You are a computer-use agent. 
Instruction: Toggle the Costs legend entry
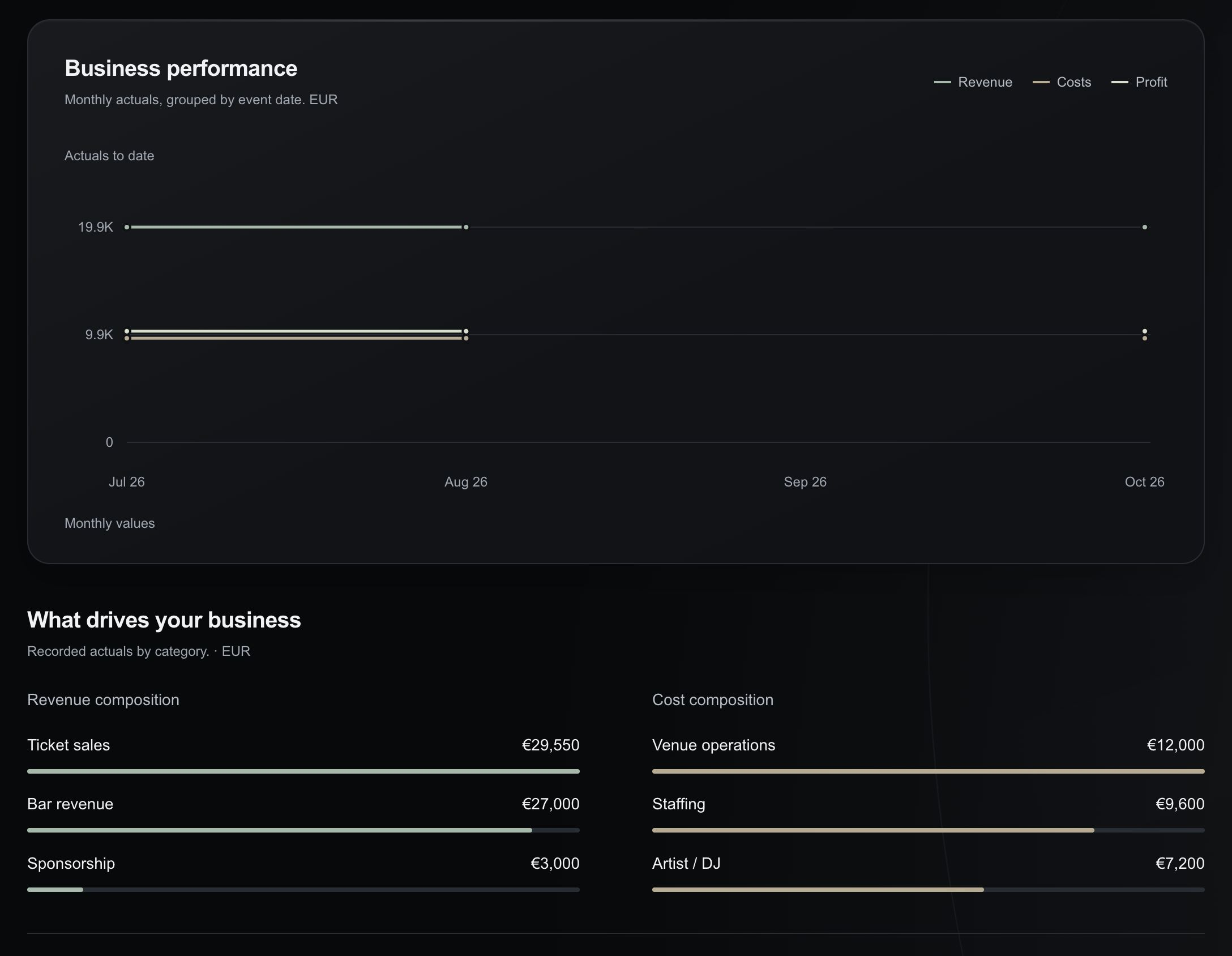click(1062, 82)
